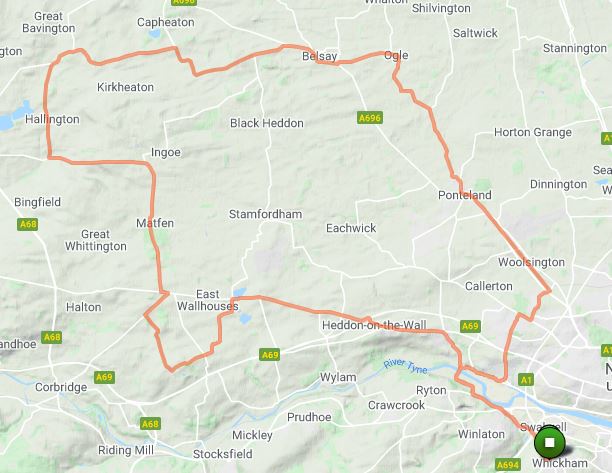Click the A68 shield near Riding Mill
Image resolution: width=612 pixels, height=473 pixels.
[x=150, y=423]
